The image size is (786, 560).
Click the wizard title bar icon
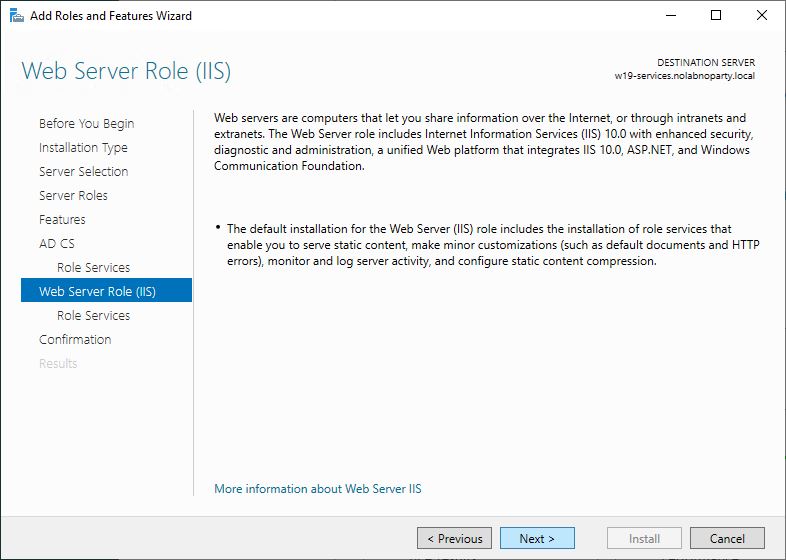[x=17, y=16]
